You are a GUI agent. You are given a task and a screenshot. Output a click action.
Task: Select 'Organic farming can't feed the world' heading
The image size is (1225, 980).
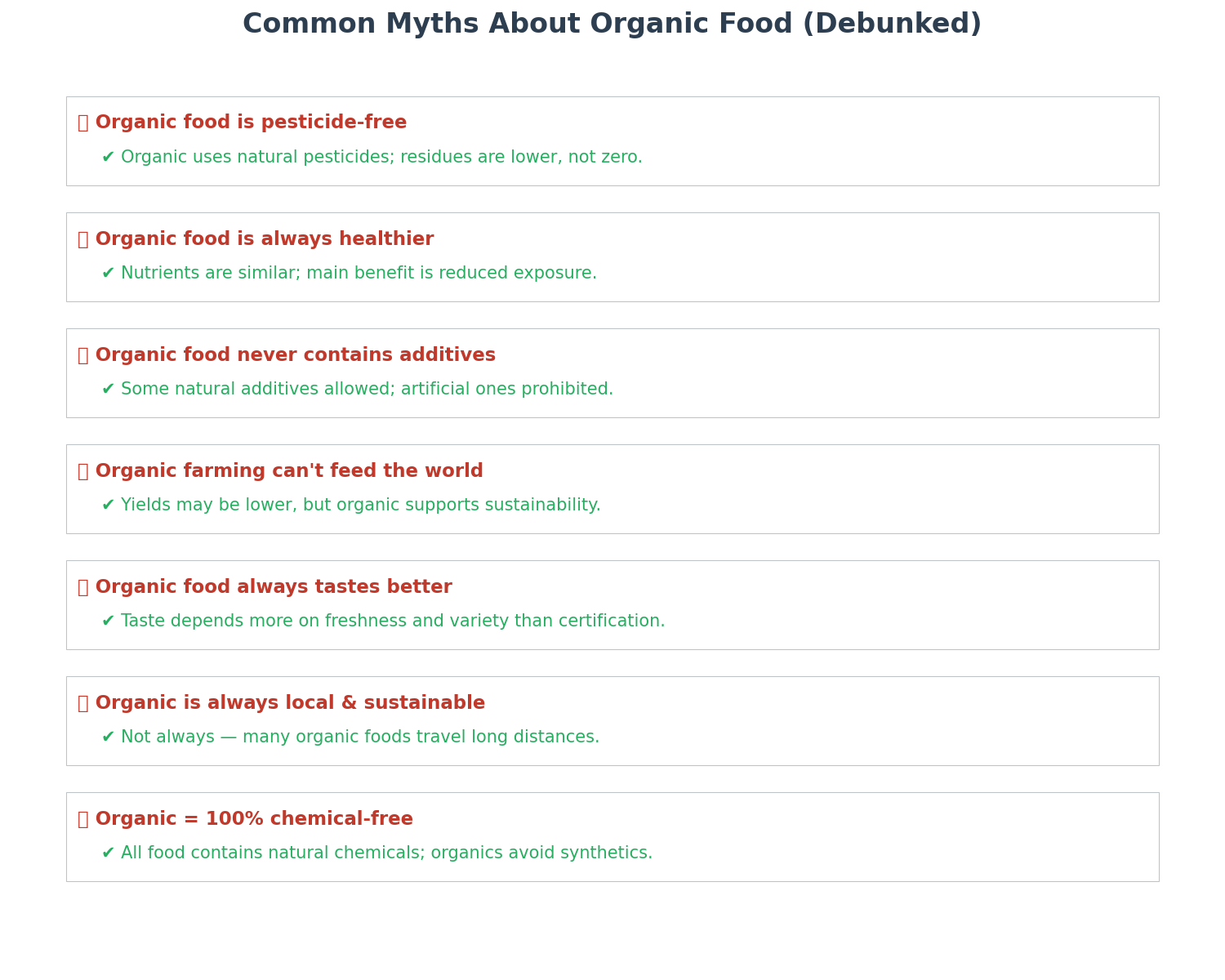point(289,471)
